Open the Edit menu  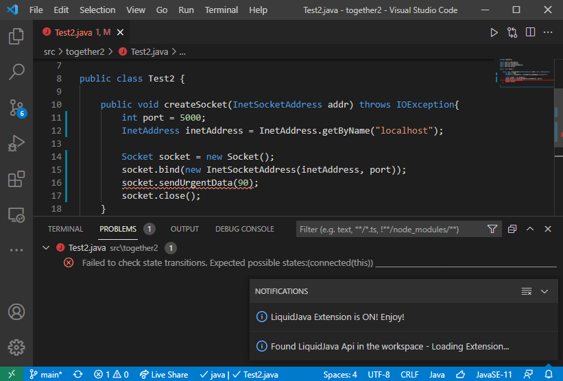click(x=61, y=10)
